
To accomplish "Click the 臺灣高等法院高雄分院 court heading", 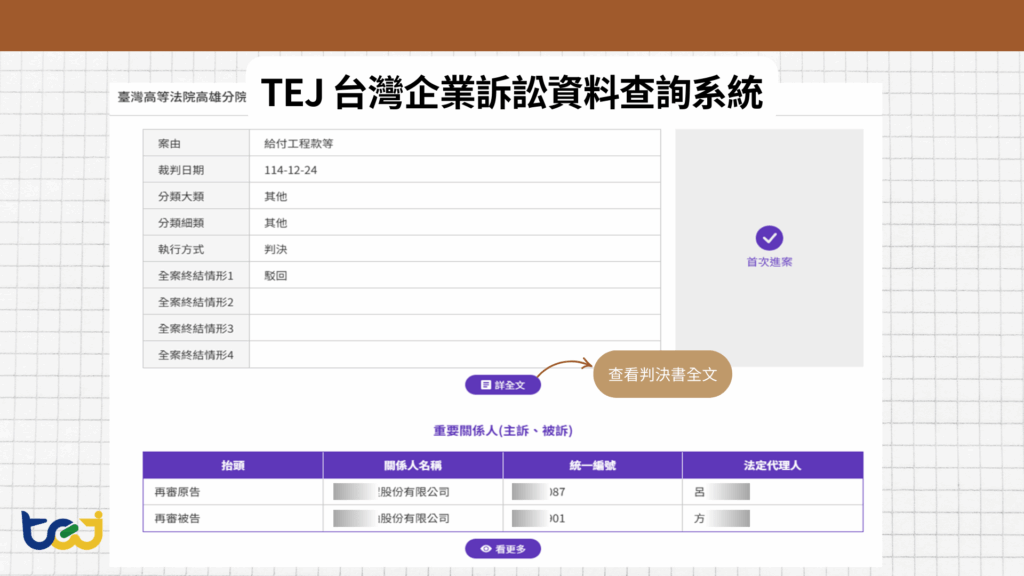I will pos(182,97).
